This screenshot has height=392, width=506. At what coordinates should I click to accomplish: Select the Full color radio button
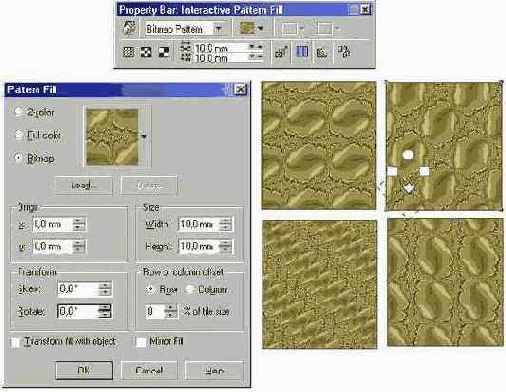pyautogui.click(x=19, y=135)
